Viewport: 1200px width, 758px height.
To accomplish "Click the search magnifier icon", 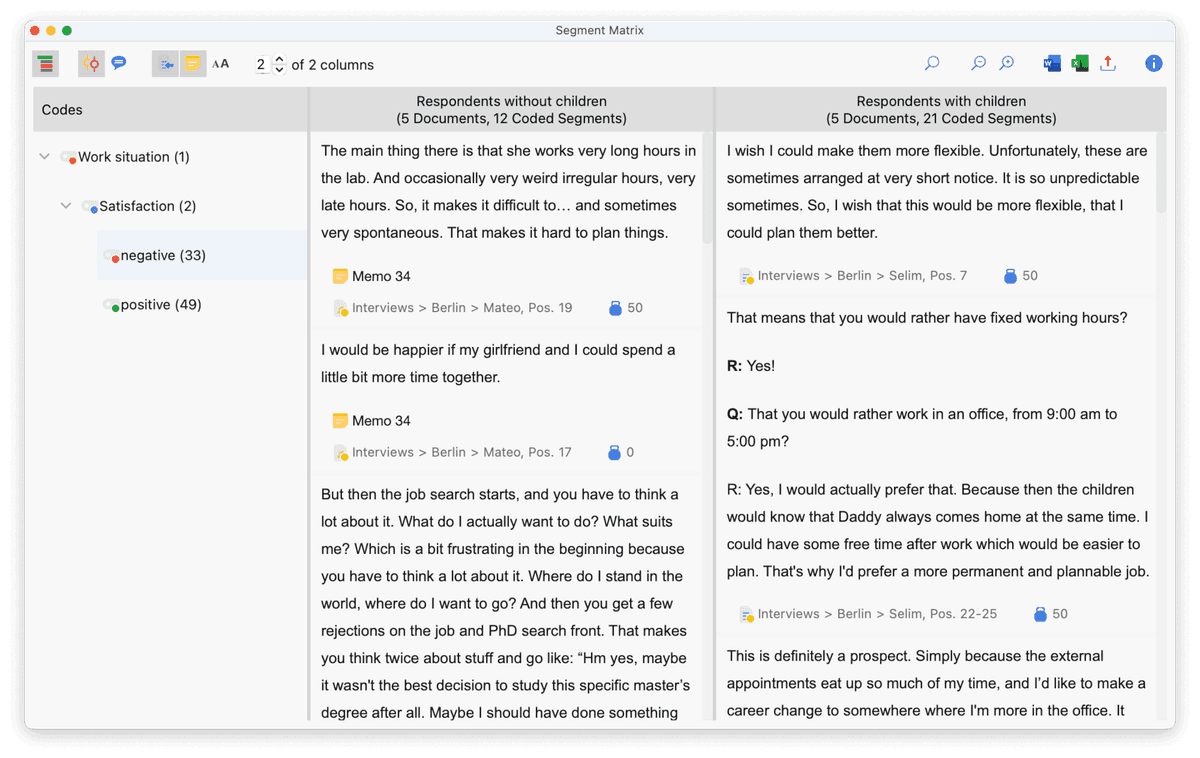I will [932, 64].
